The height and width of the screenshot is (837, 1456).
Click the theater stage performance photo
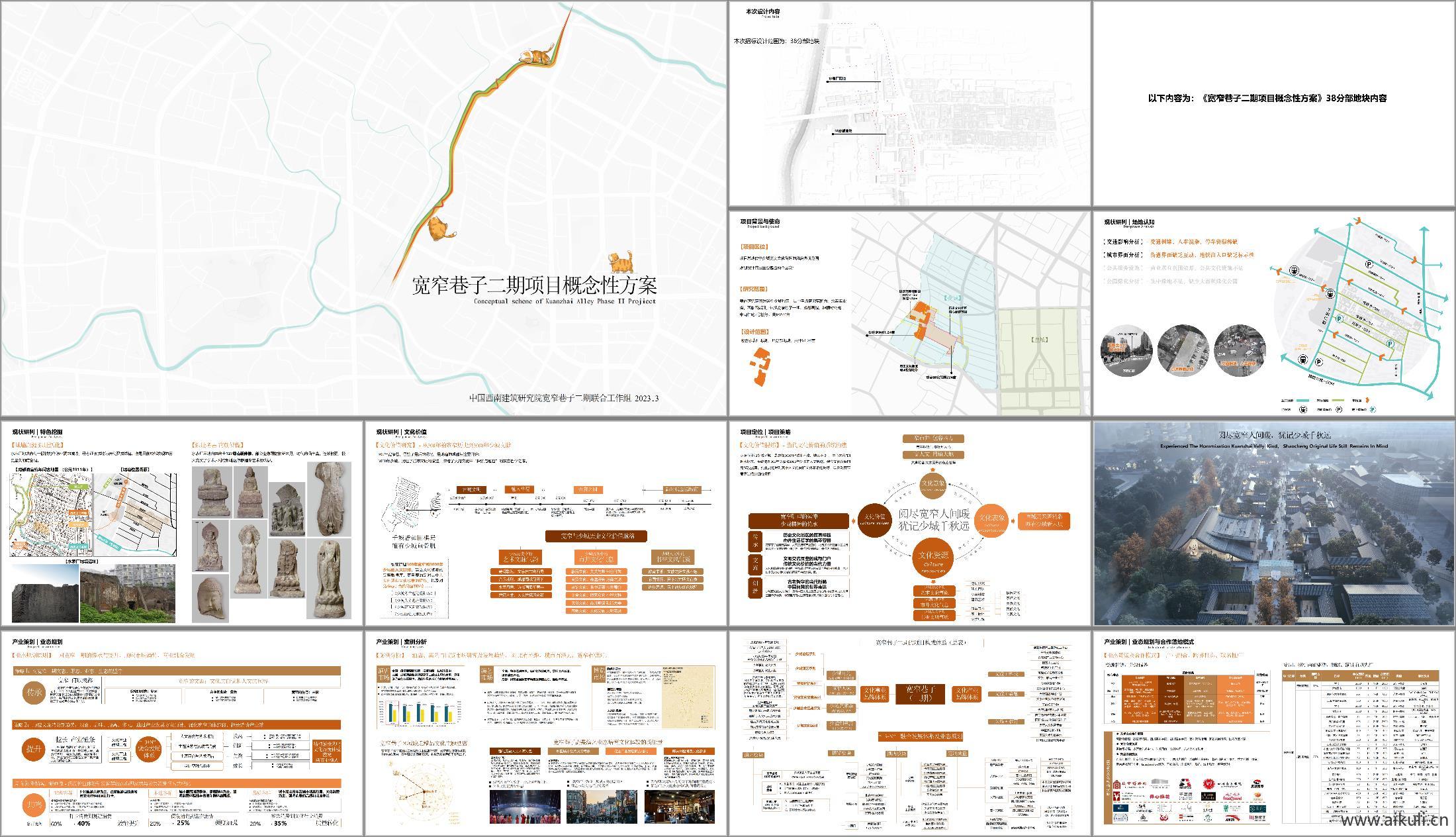[x=523, y=807]
